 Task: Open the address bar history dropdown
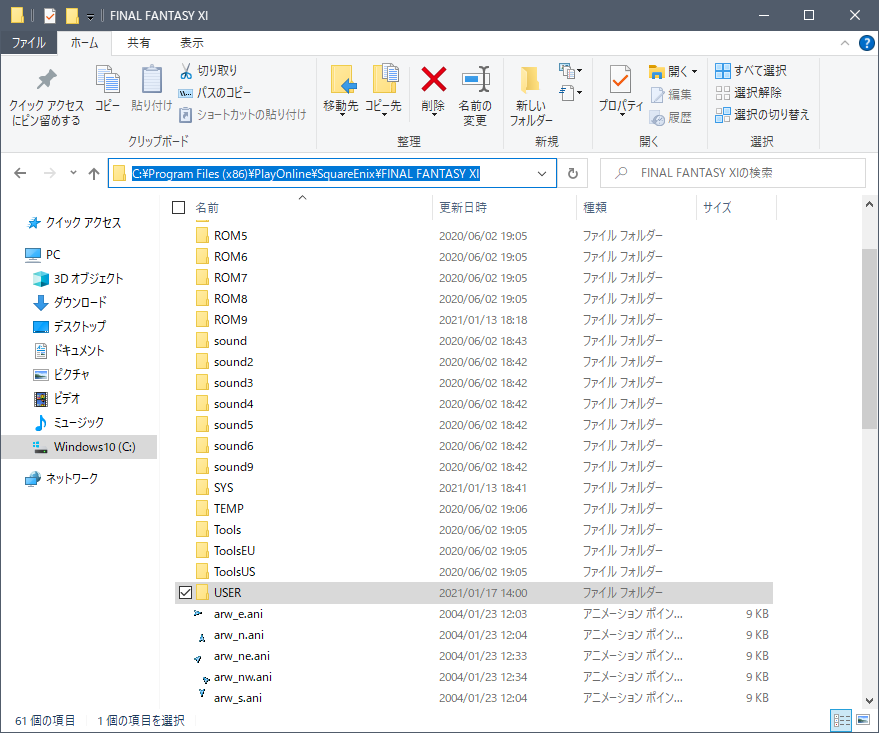pos(542,174)
